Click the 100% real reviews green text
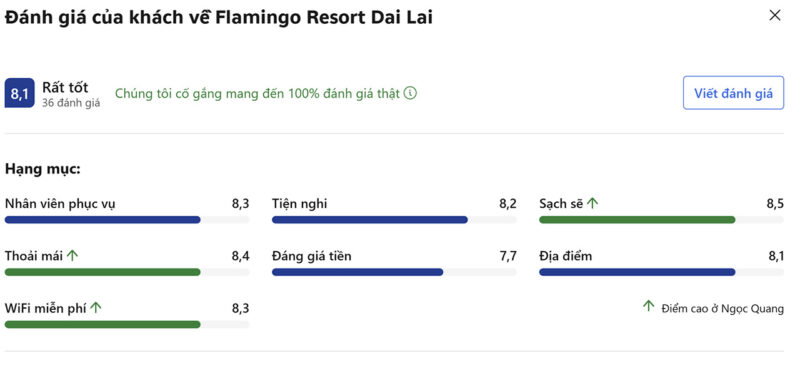The width and height of the screenshot is (800, 368). [257, 94]
